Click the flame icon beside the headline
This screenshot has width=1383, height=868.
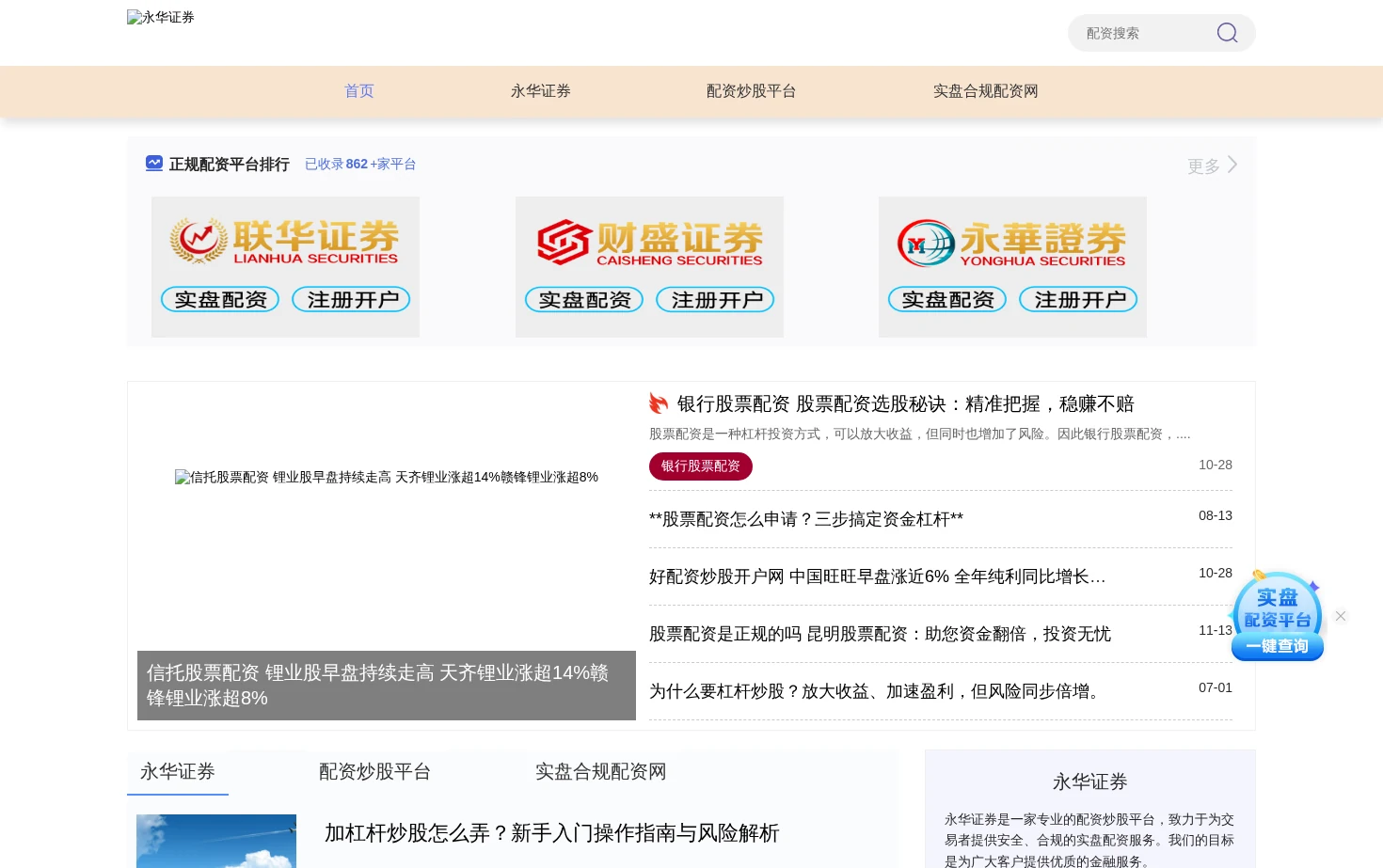click(x=659, y=403)
